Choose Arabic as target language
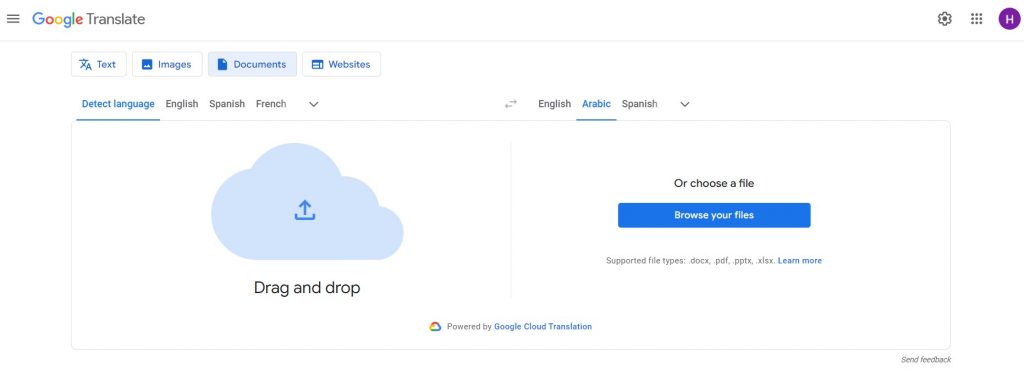This screenshot has height=375, width=1024. pos(596,104)
